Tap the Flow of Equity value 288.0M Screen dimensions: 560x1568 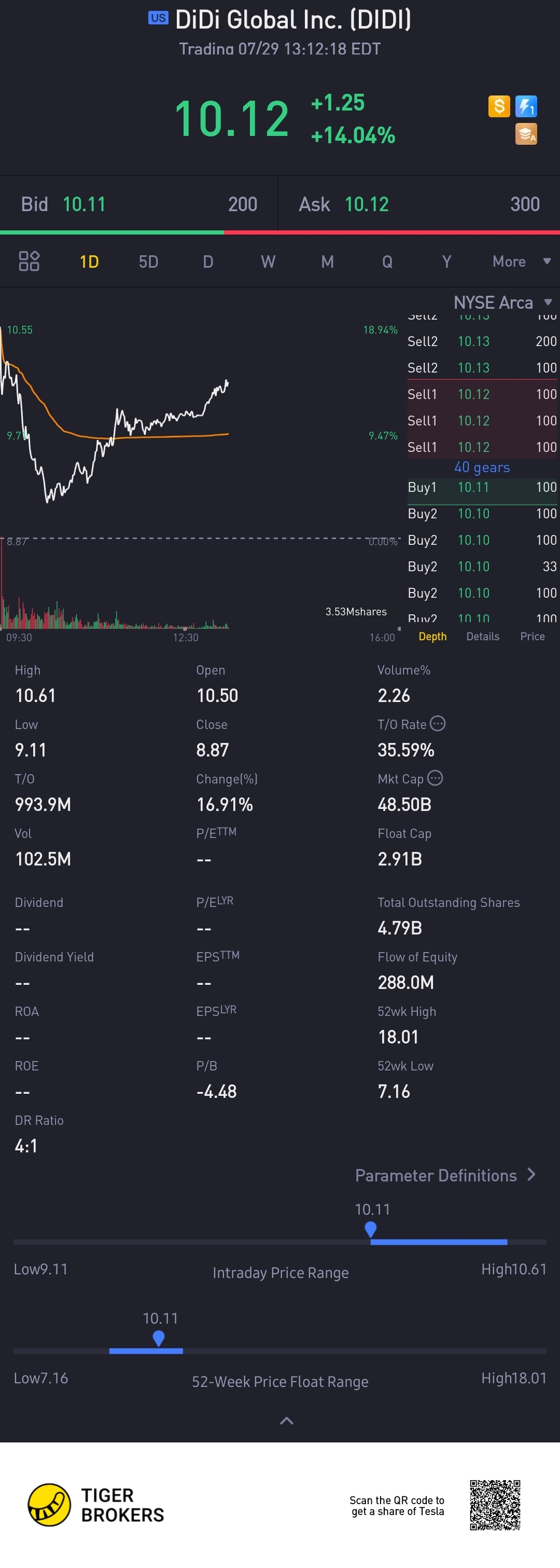click(405, 982)
